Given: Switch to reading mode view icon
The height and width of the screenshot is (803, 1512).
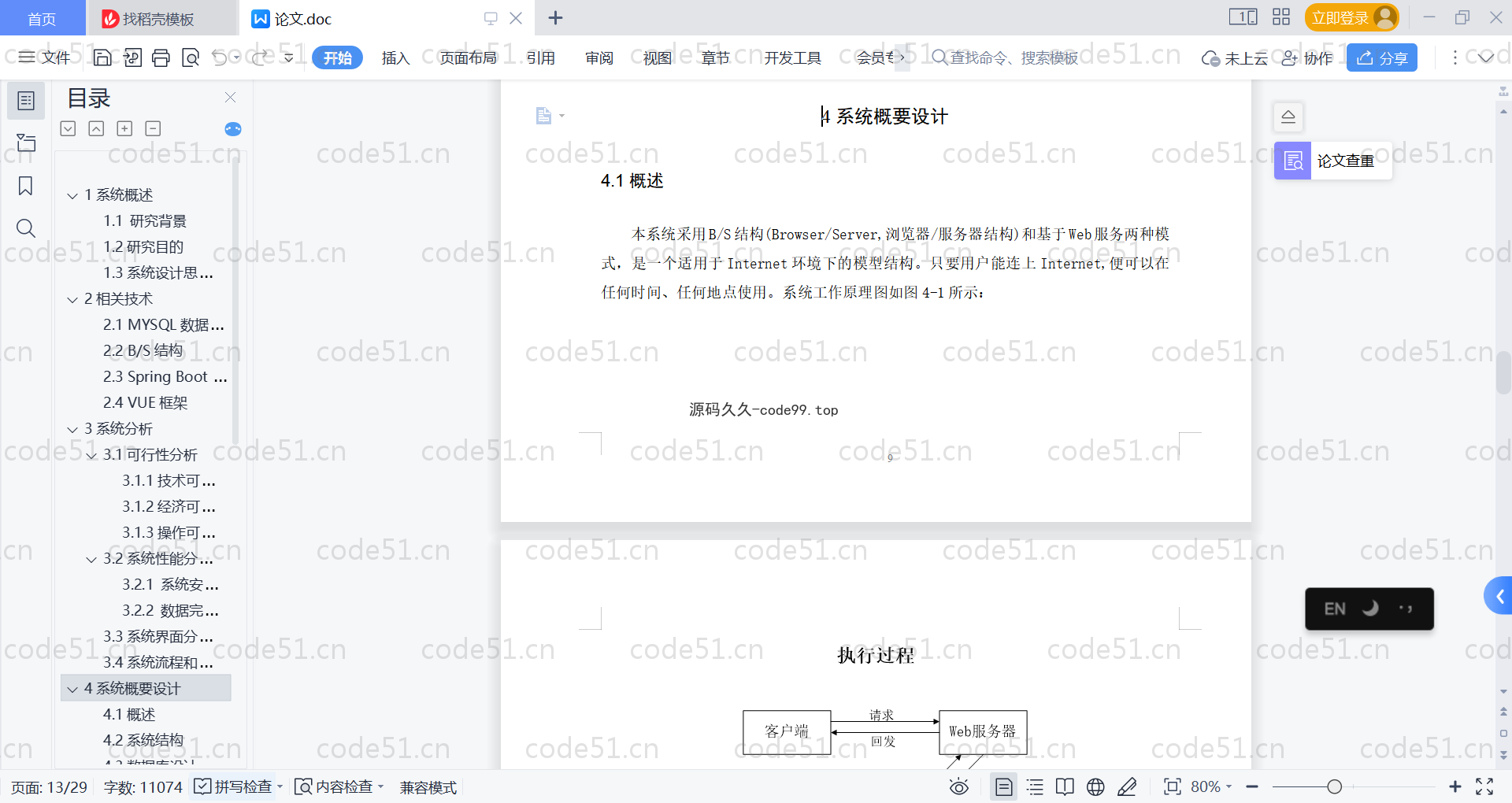Looking at the screenshot, I should (x=1065, y=786).
